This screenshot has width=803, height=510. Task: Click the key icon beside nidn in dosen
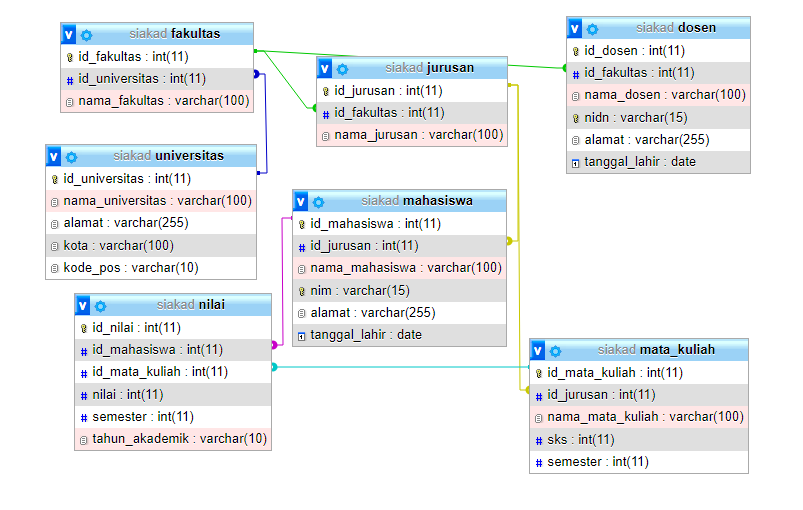point(576,118)
